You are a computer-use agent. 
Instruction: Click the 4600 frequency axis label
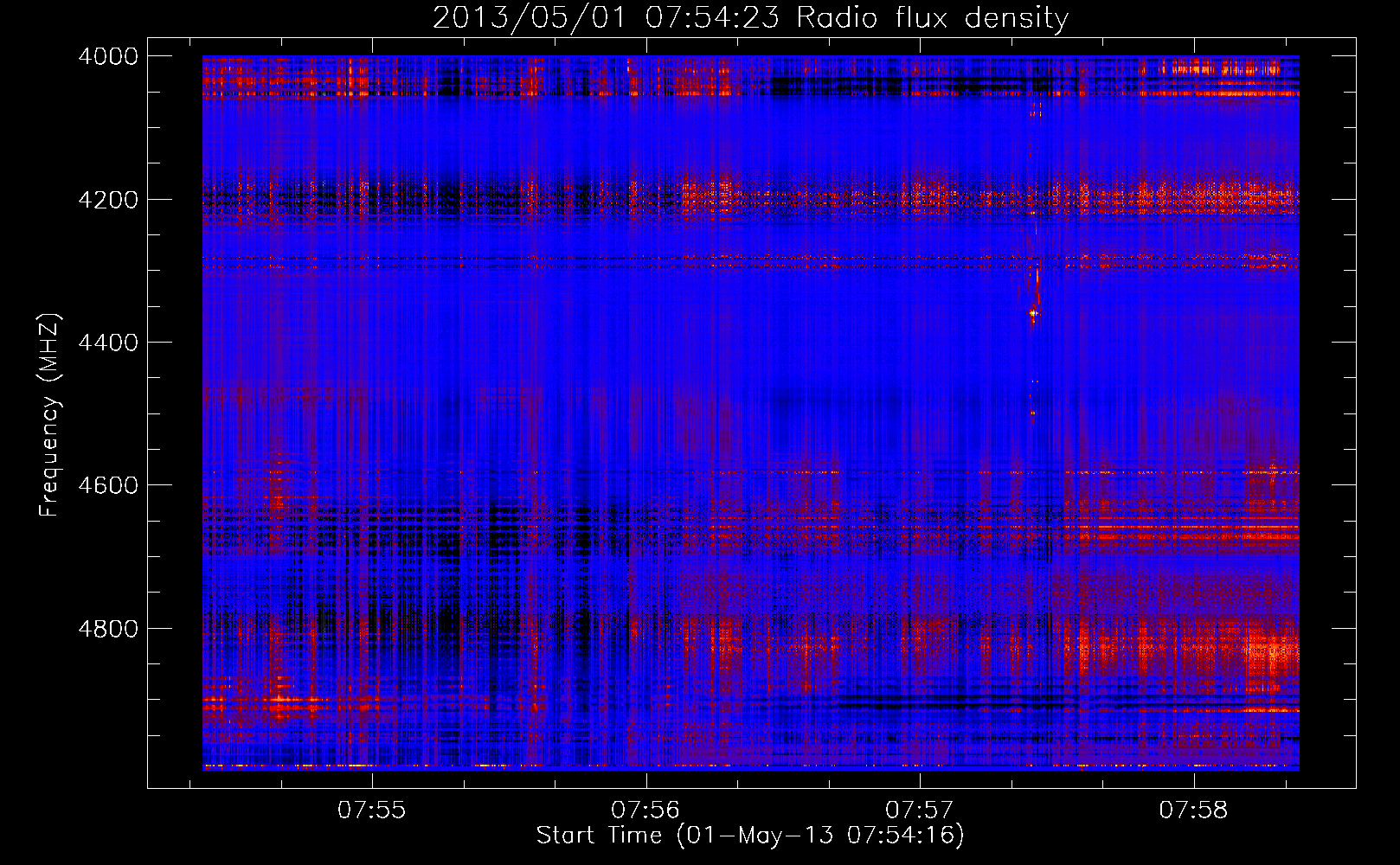click(x=107, y=485)
